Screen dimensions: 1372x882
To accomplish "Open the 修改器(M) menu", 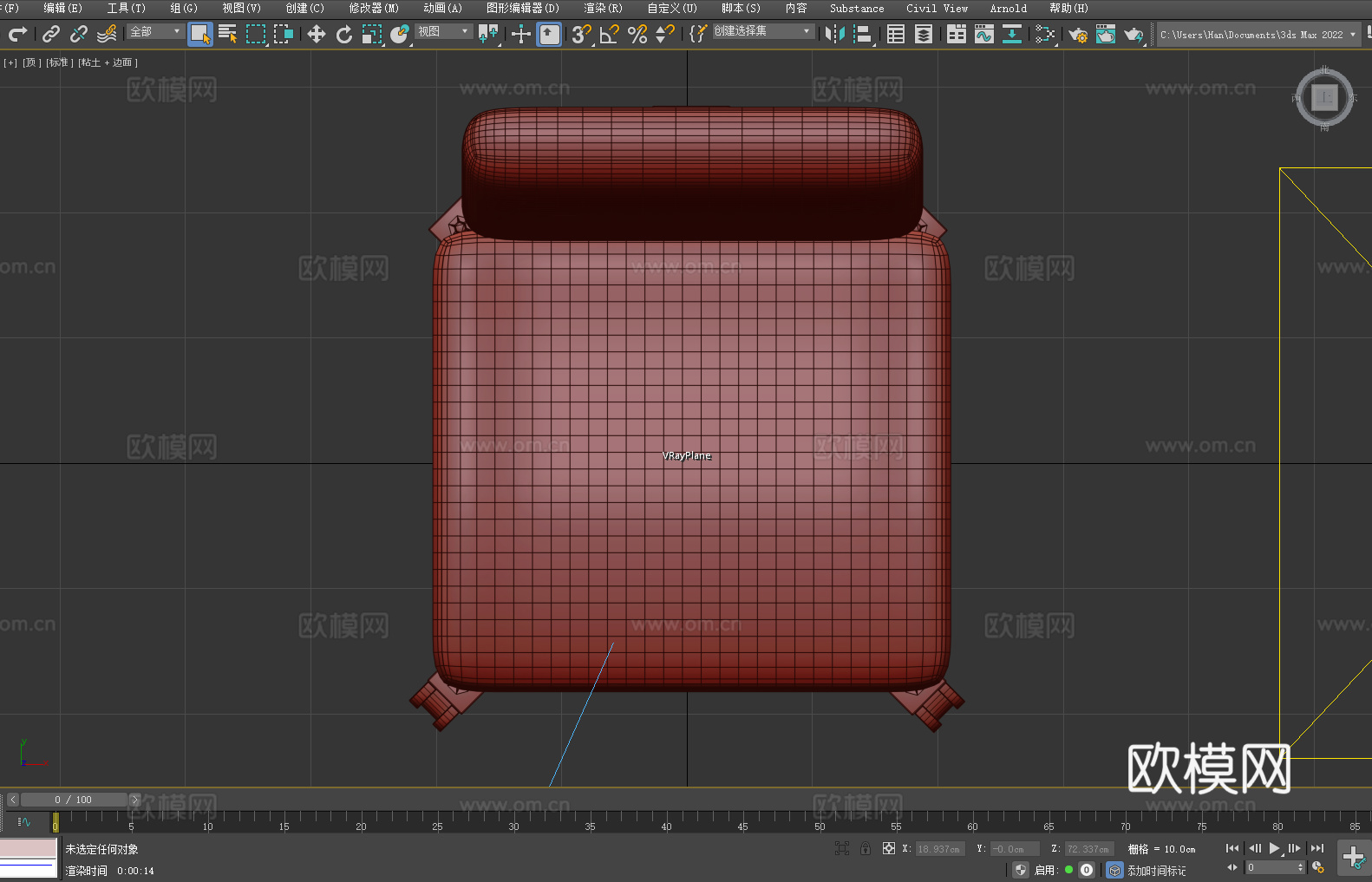I will (374, 8).
